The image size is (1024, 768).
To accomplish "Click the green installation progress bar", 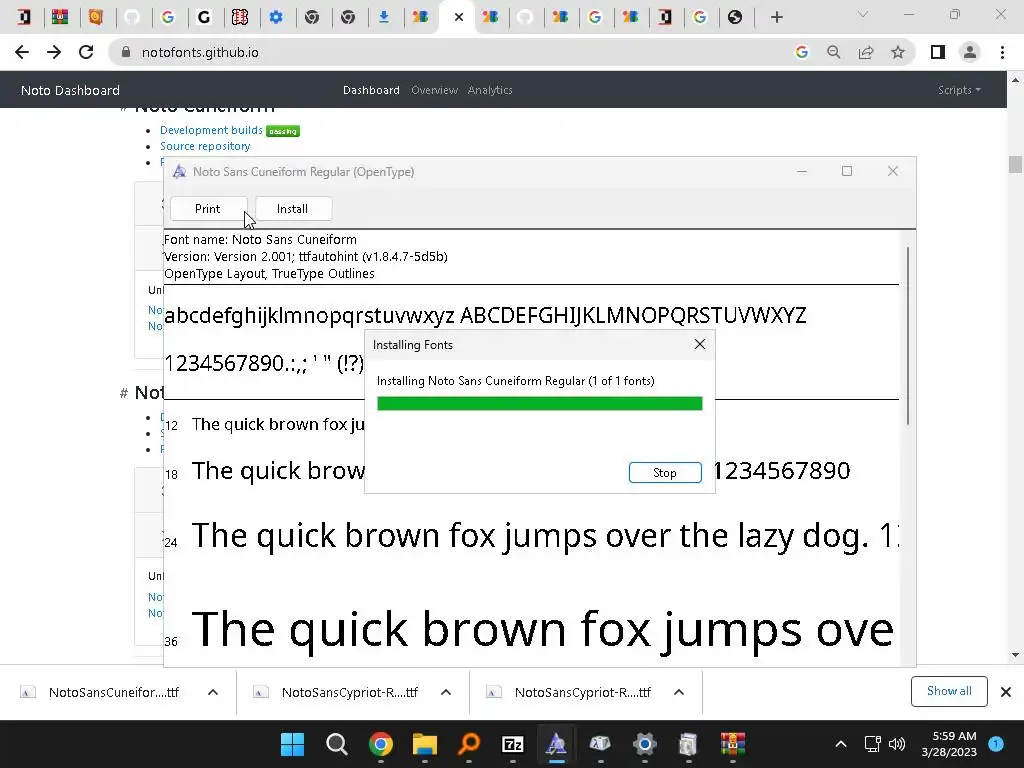I will coord(539,404).
